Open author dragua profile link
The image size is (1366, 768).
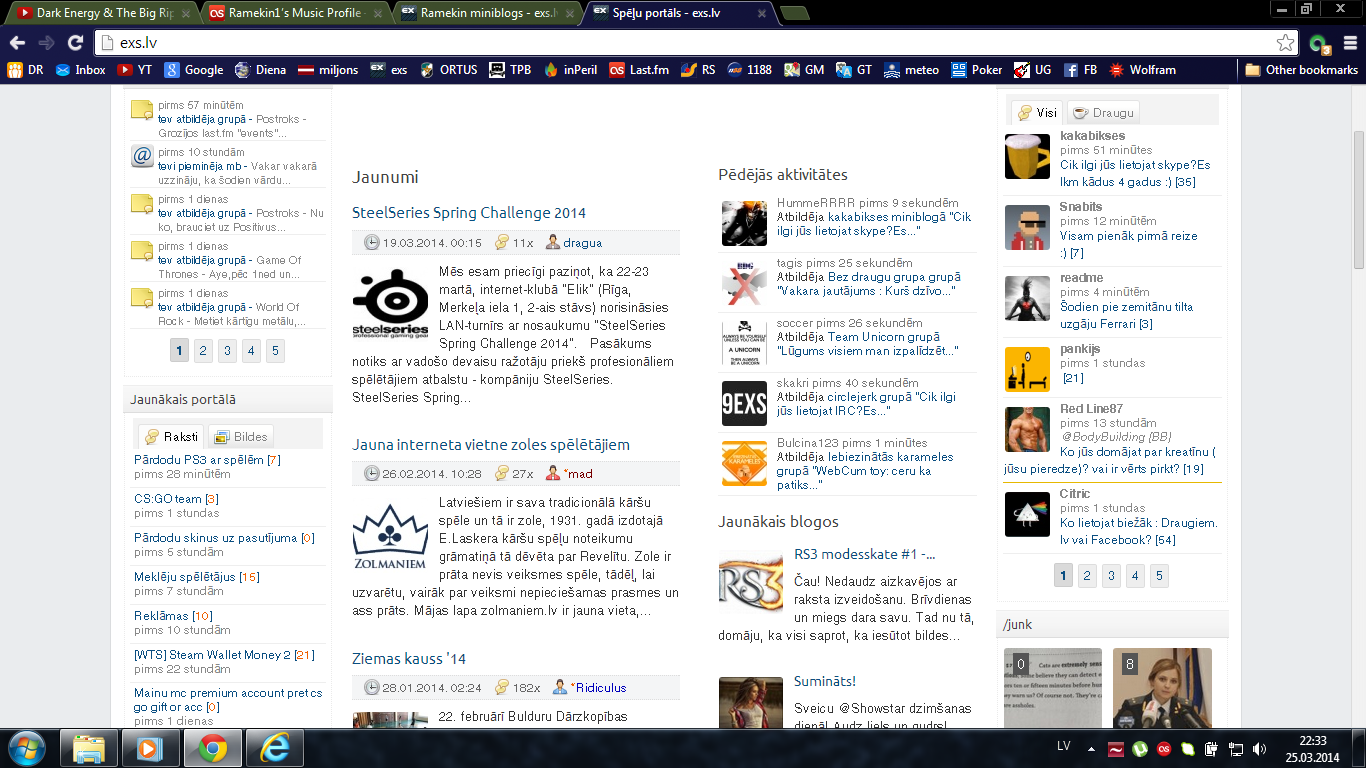(x=582, y=242)
